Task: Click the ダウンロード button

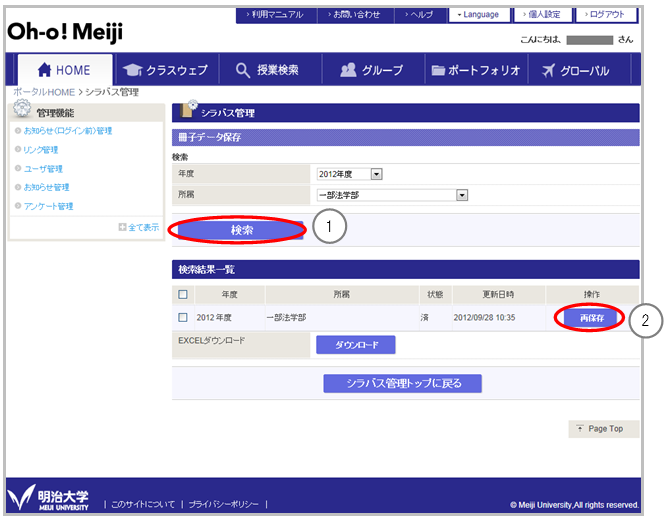Action: click(x=356, y=345)
